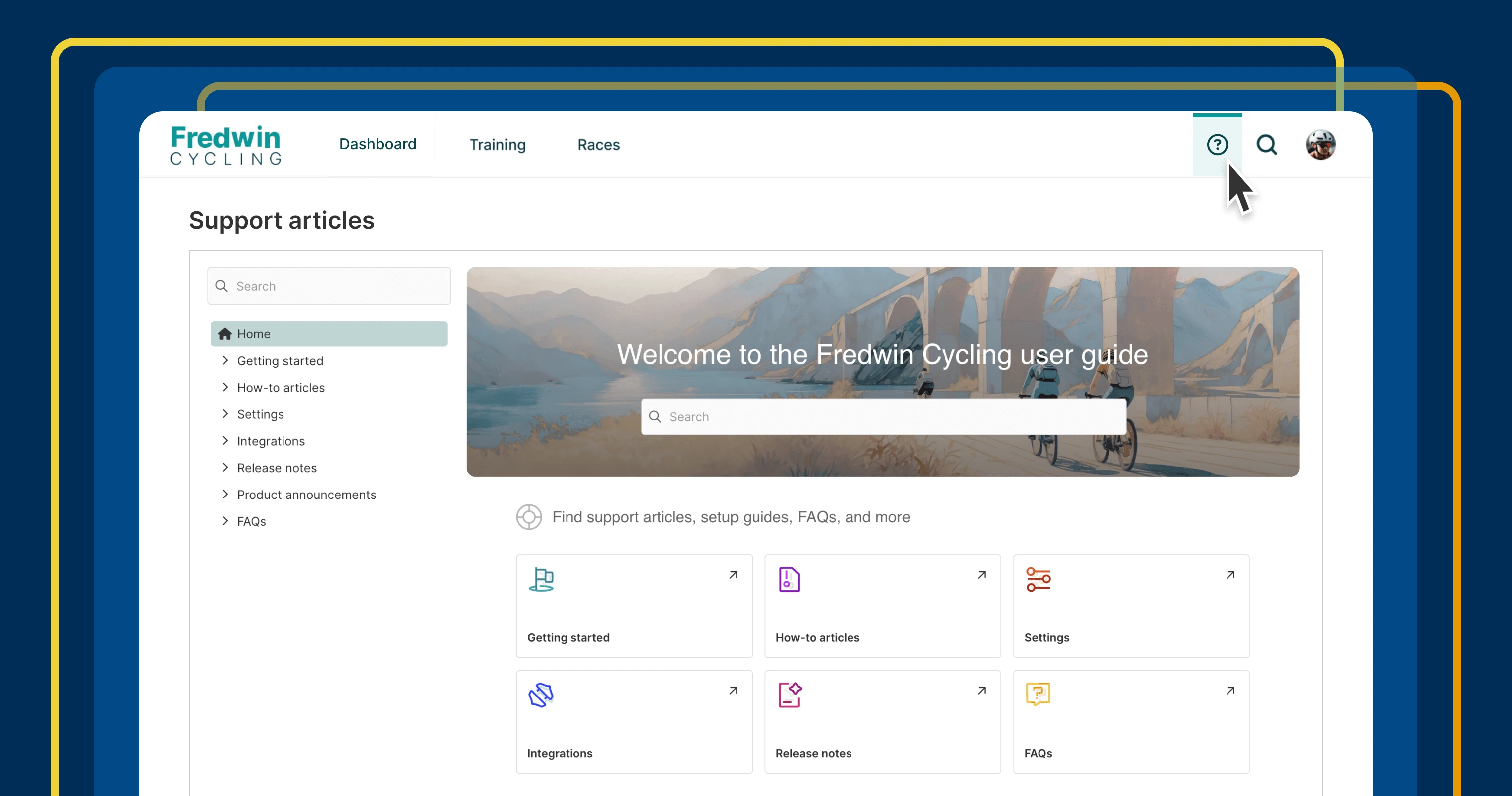Switch to the Training tab
This screenshot has width=1512, height=796.
[x=497, y=144]
